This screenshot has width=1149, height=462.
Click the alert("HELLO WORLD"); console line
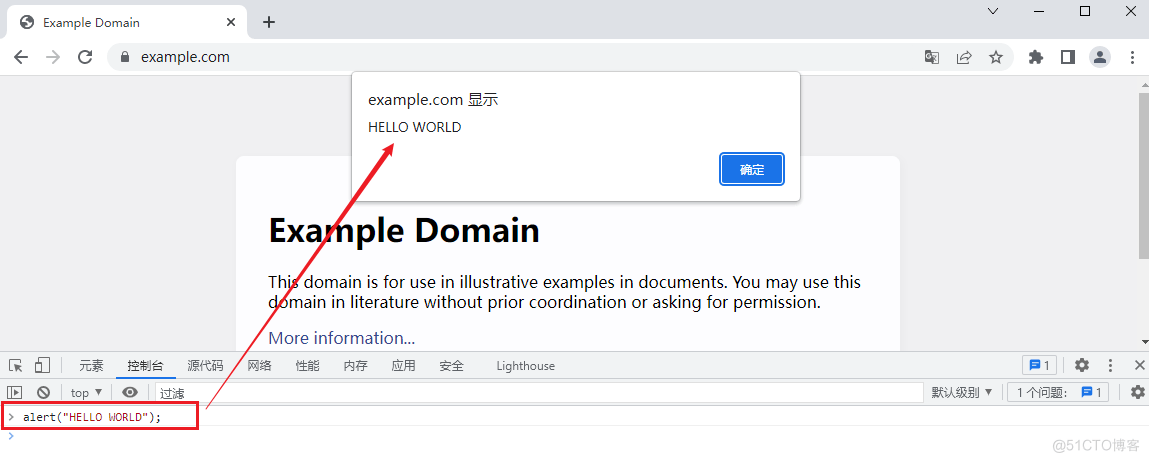92,417
